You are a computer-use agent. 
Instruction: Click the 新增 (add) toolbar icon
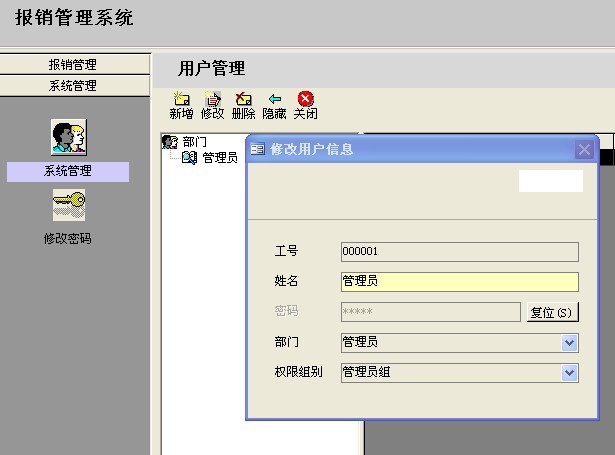pos(181,98)
